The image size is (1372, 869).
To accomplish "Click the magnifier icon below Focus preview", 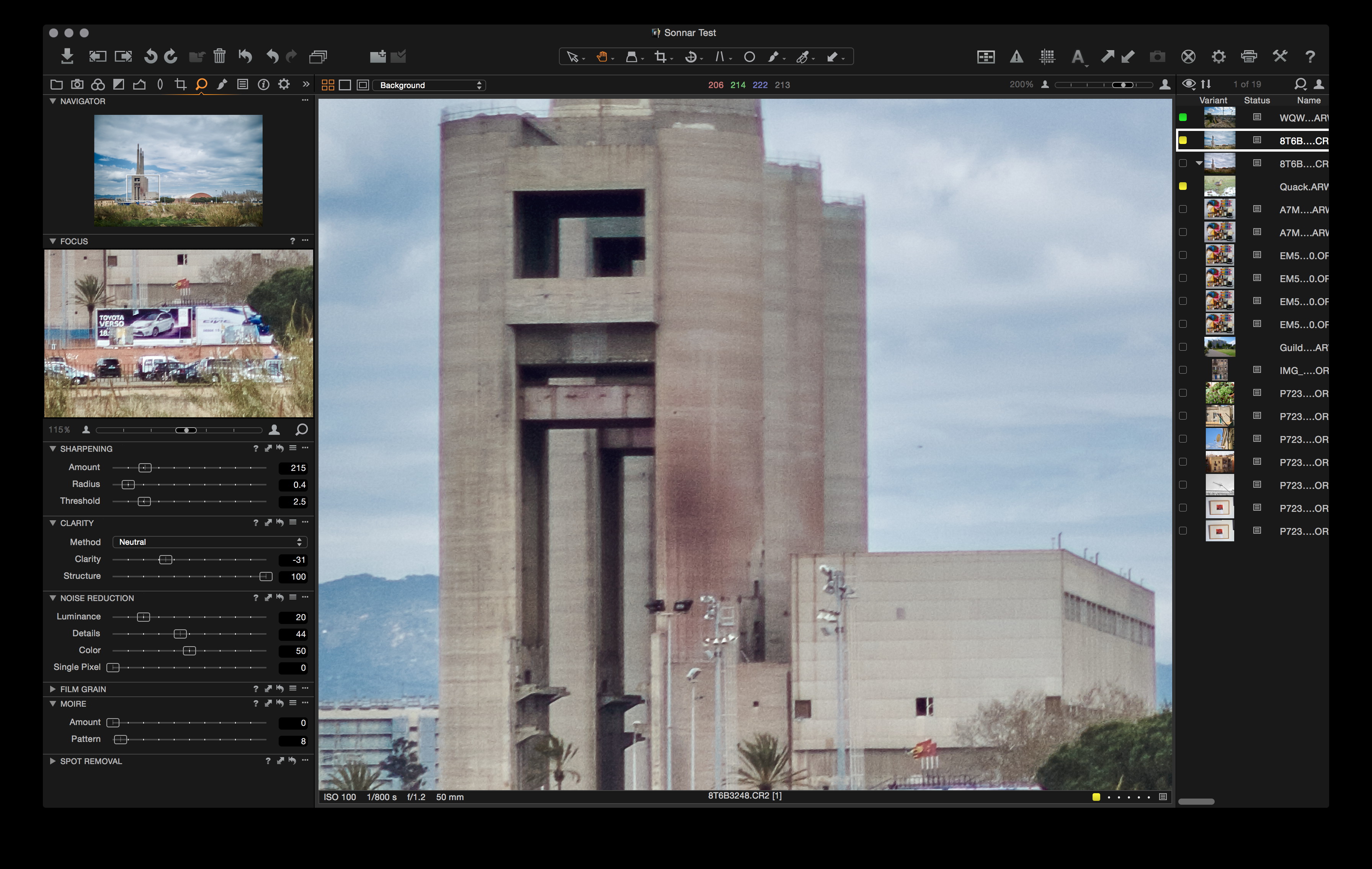I will point(302,429).
